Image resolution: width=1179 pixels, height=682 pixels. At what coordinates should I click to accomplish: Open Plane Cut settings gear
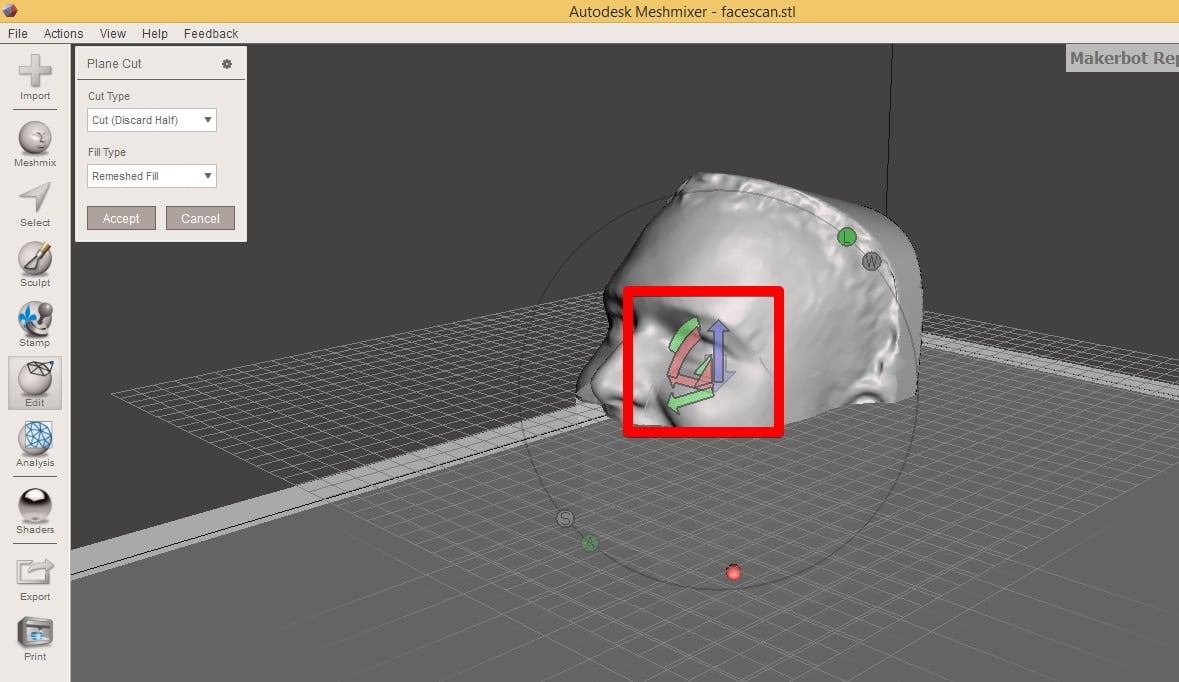click(x=226, y=64)
